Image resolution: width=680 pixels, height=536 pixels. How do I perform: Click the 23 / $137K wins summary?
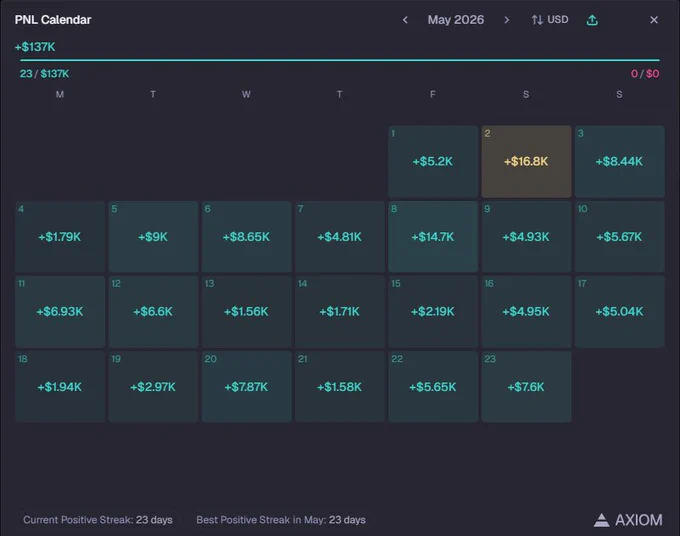coord(44,74)
